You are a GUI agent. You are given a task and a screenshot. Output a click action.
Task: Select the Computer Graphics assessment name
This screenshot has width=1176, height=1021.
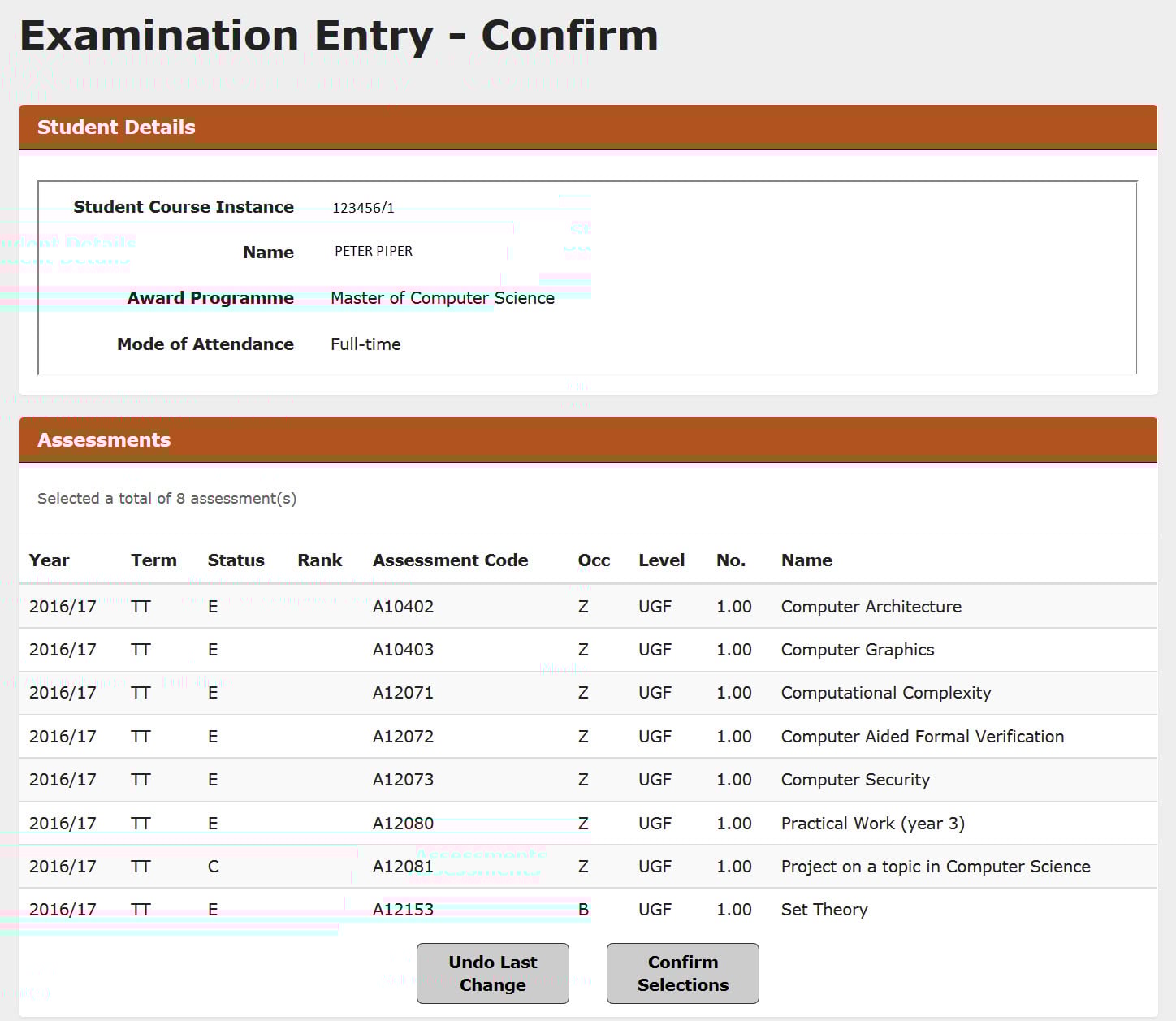pos(857,650)
